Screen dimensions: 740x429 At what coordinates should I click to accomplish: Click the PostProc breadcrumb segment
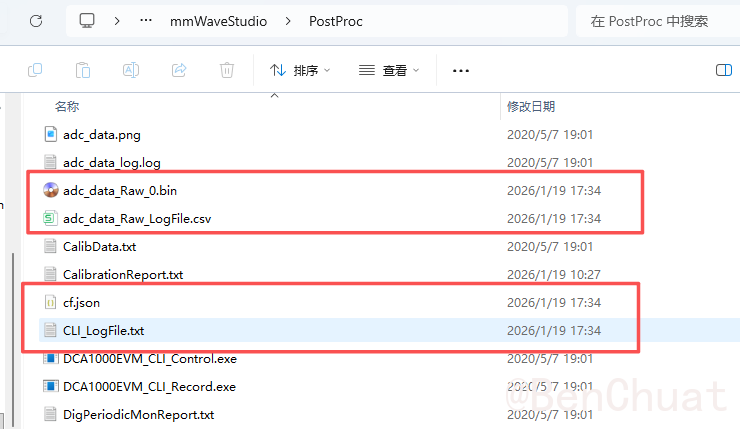335,21
